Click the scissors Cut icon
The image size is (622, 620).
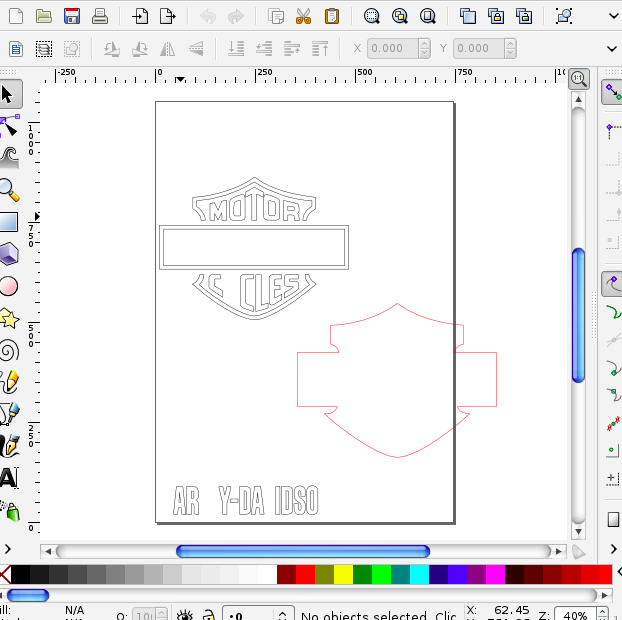pos(303,16)
